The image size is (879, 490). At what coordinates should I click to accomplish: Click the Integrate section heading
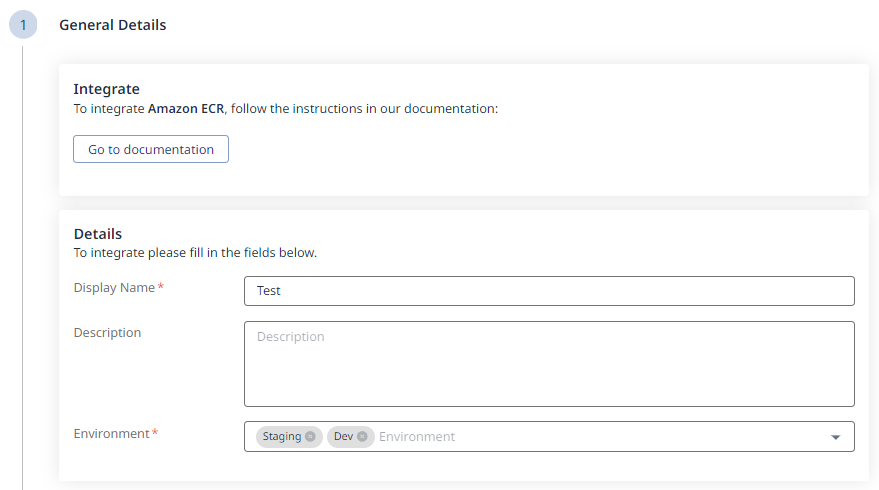[x=107, y=89]
